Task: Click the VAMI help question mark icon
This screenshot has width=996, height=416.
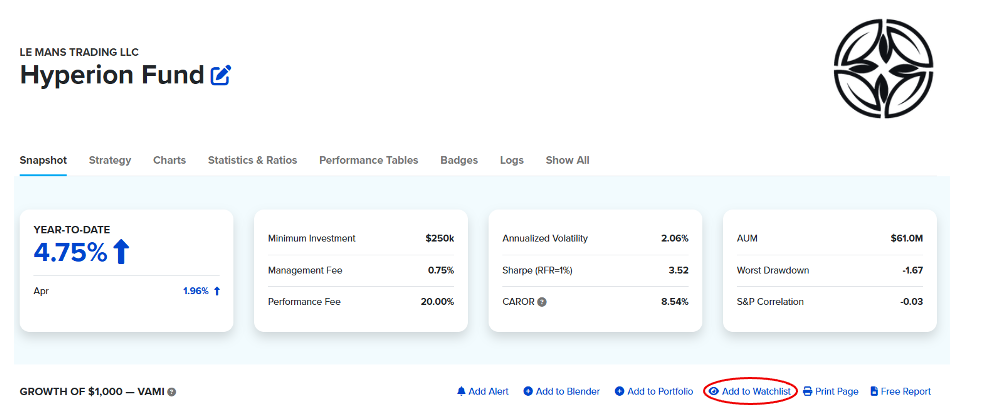Action: click(172, 392)
